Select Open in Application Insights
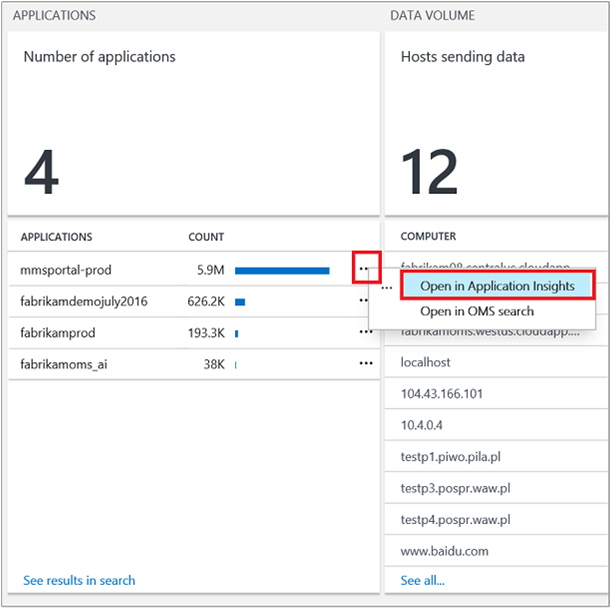611x608 pixels. [x=497, y=285]
